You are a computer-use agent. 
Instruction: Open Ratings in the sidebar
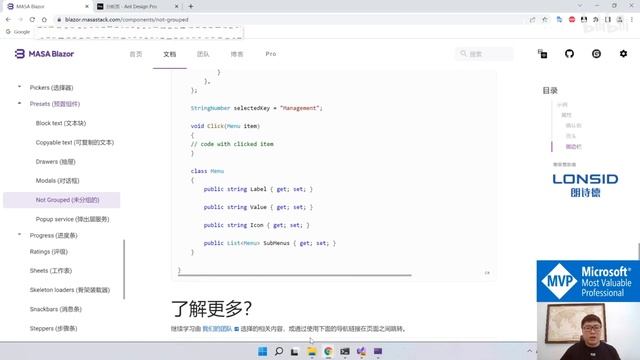point(49,251)
